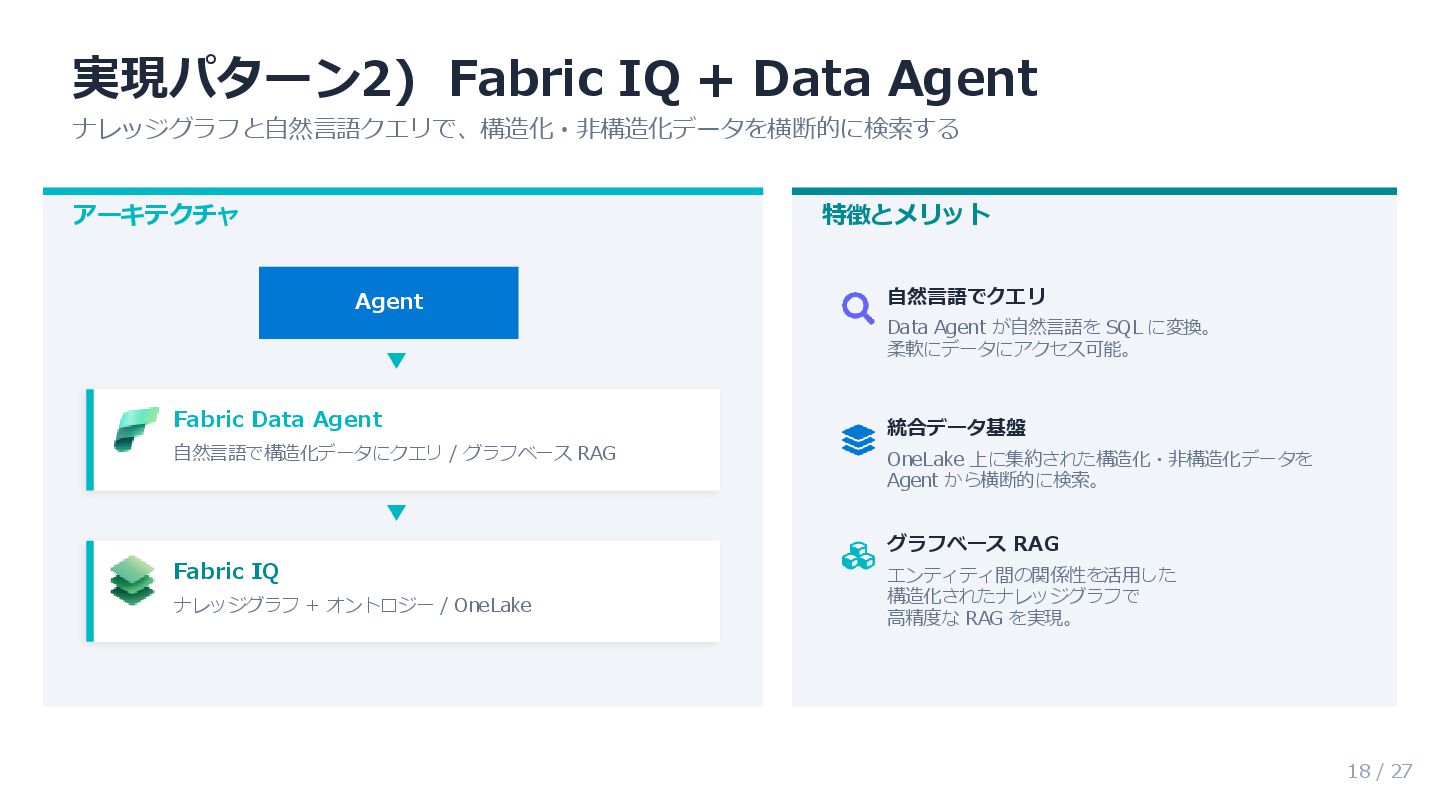Click the ナレッジグラフ + オントロジー / OneLake description
The height and width of the screenshot is (811, 1440).
[352, 605]
